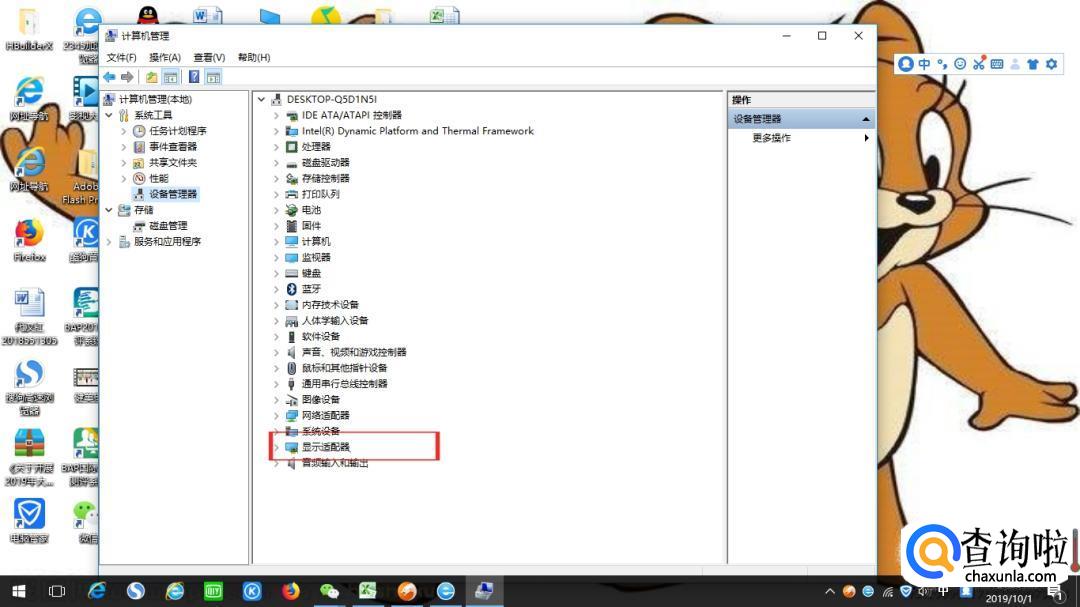Click the 计算机管理(本地) root item
The height and width of the screenshot is (607, 1080).
(155, 99)
